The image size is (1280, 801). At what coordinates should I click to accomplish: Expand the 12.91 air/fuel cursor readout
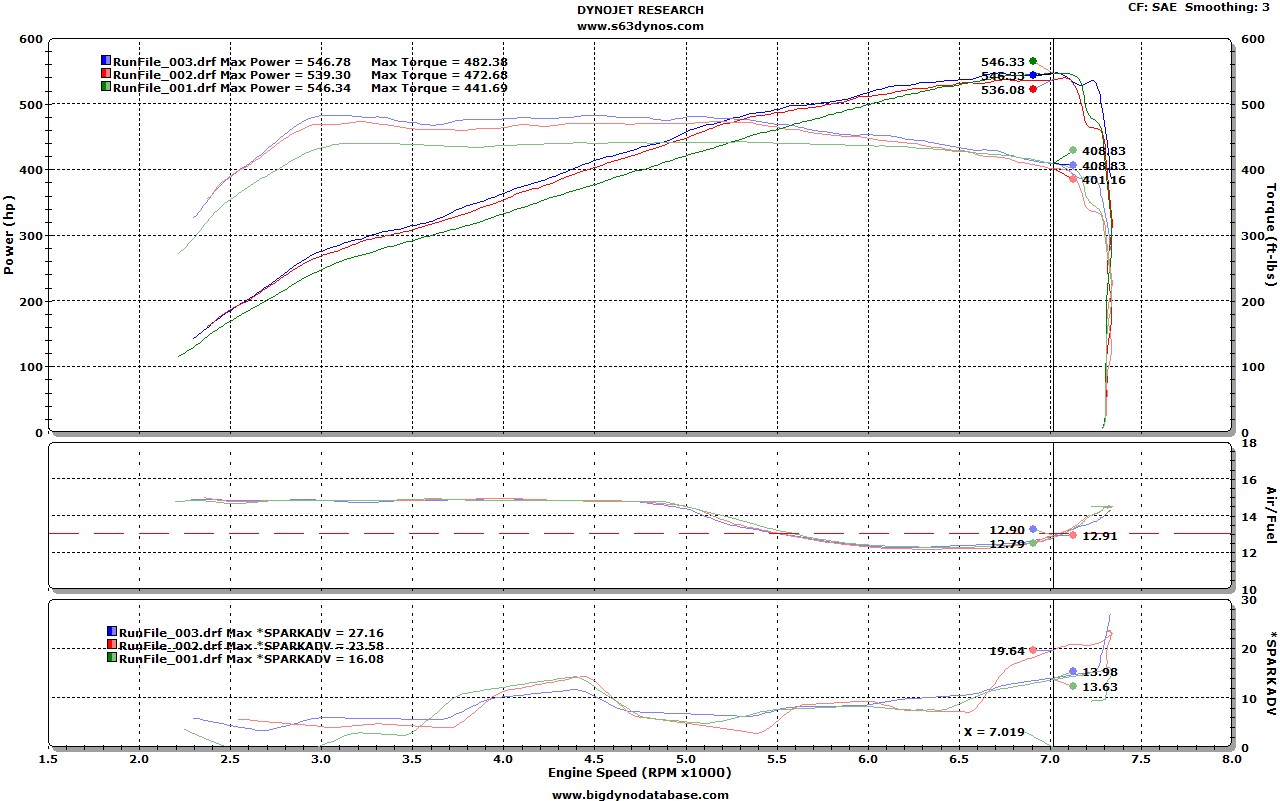[1098, 536]
